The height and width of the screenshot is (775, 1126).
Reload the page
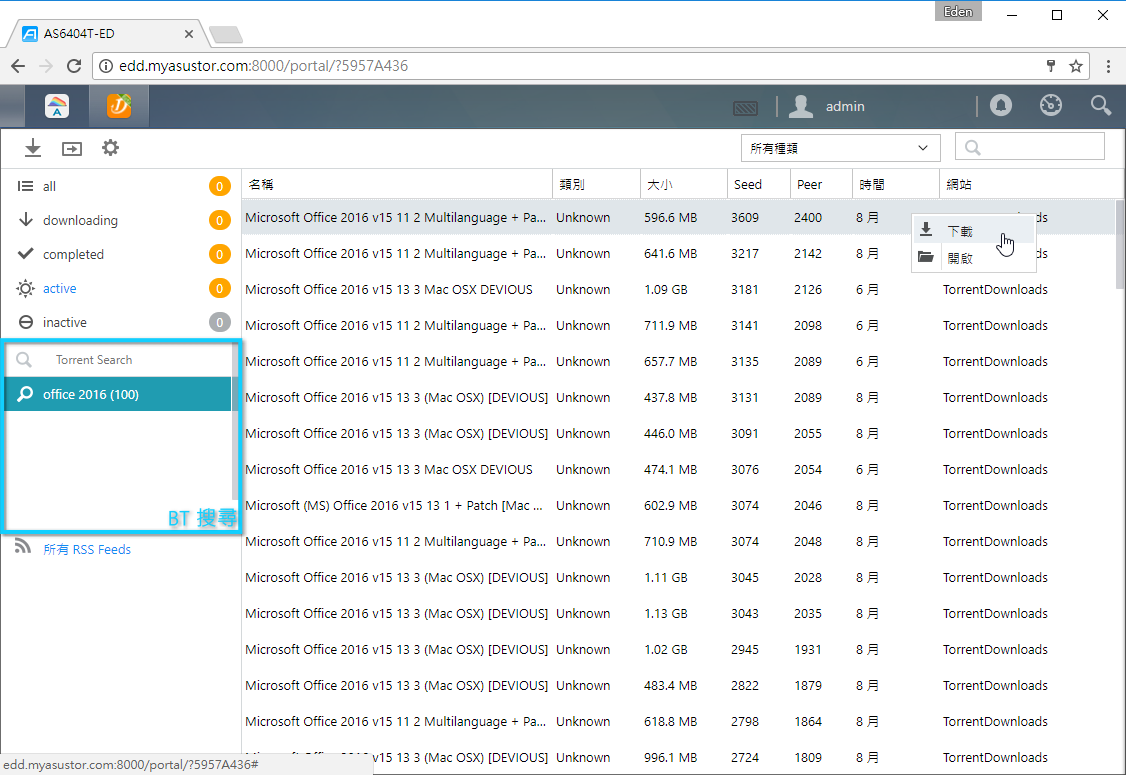[74, 66]
